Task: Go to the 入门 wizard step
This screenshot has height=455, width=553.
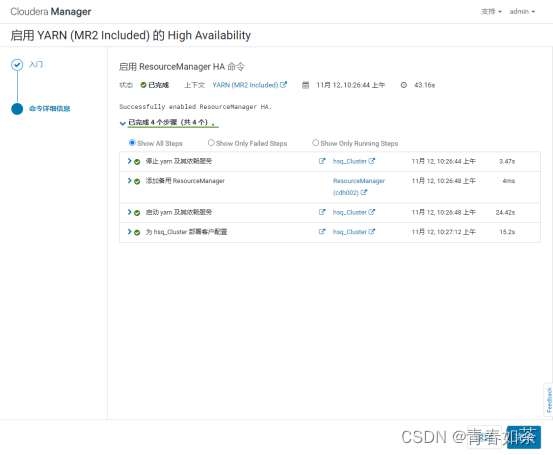Action: coord(36,64)
